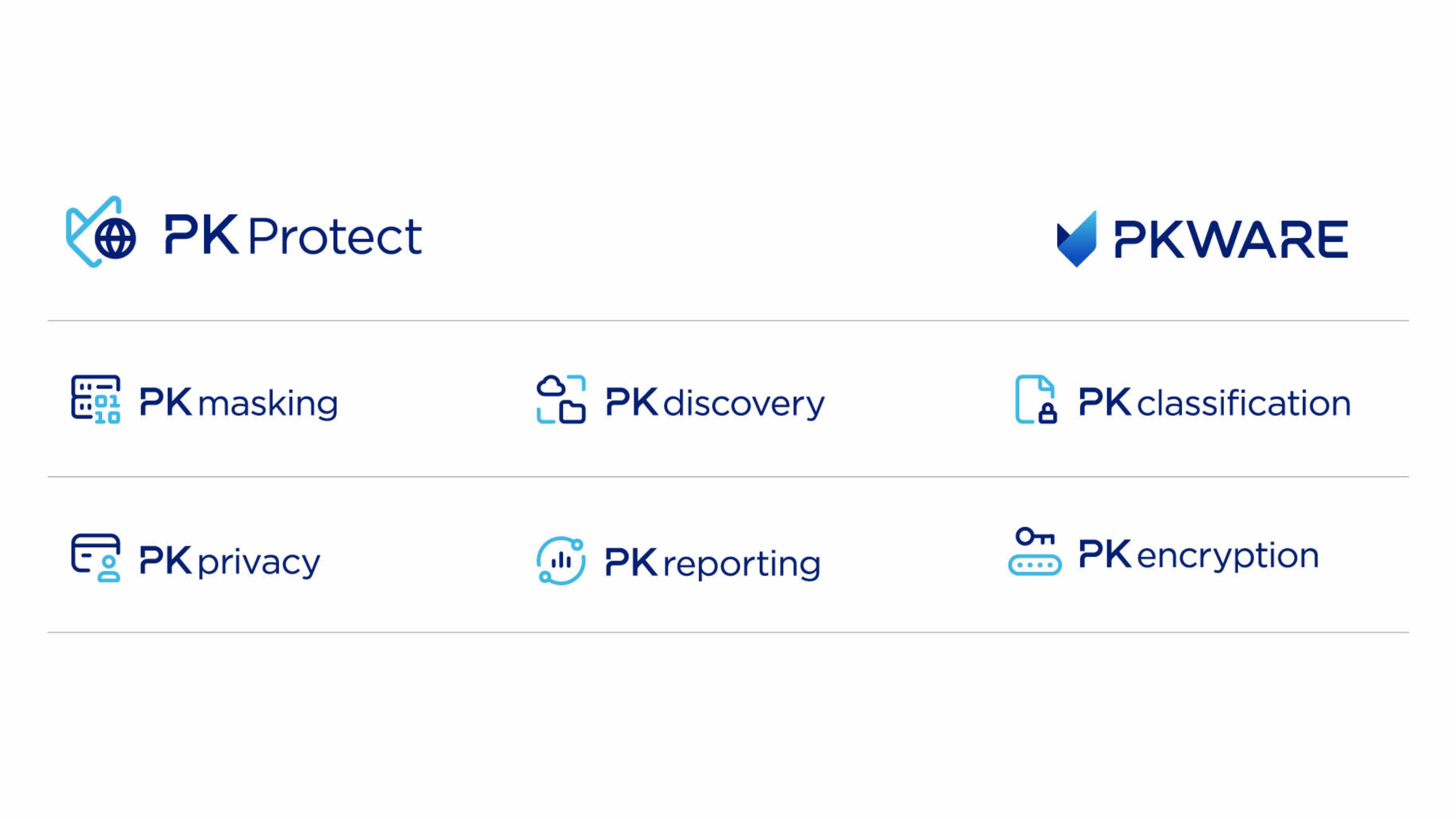Click the padlock on classification file icon
The width and height of the screenshot is (1456, 819).
click(x=1047, y=413)
